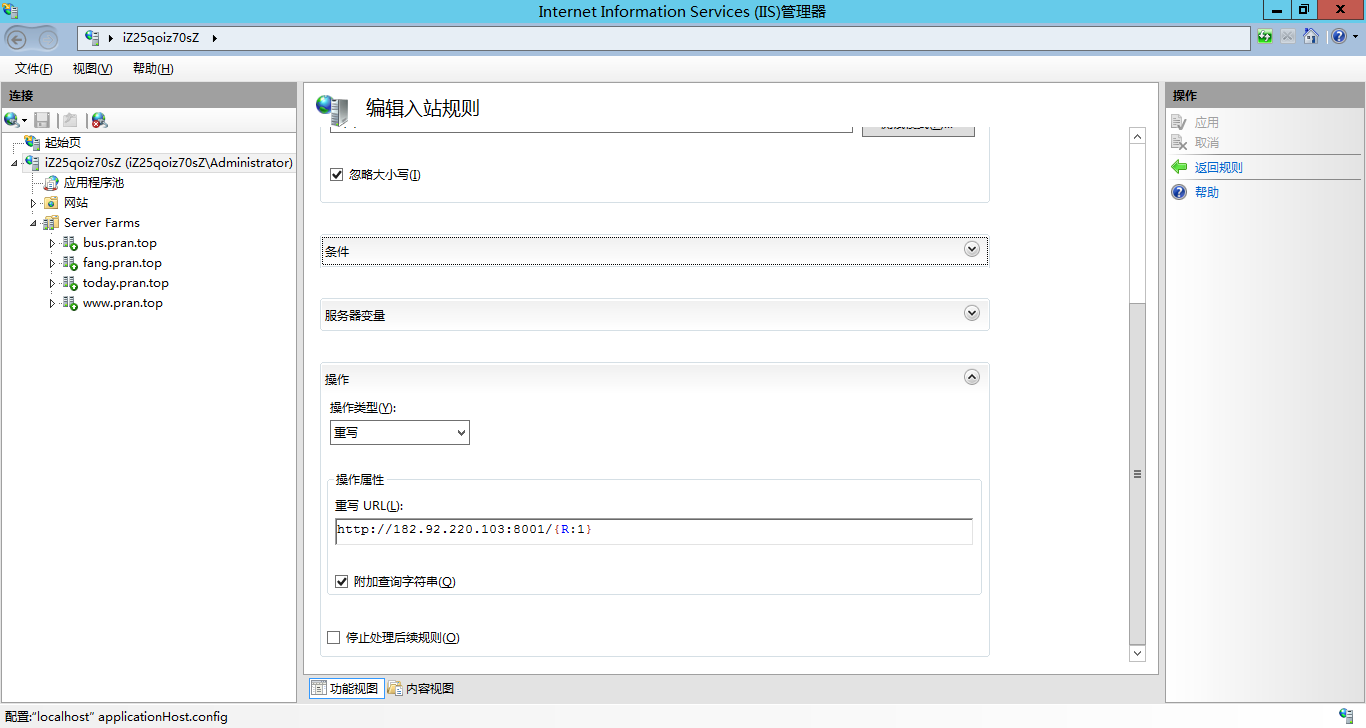Click the 帮助 link in 操作 pane
The image size is (1366, 728).
1206,192
